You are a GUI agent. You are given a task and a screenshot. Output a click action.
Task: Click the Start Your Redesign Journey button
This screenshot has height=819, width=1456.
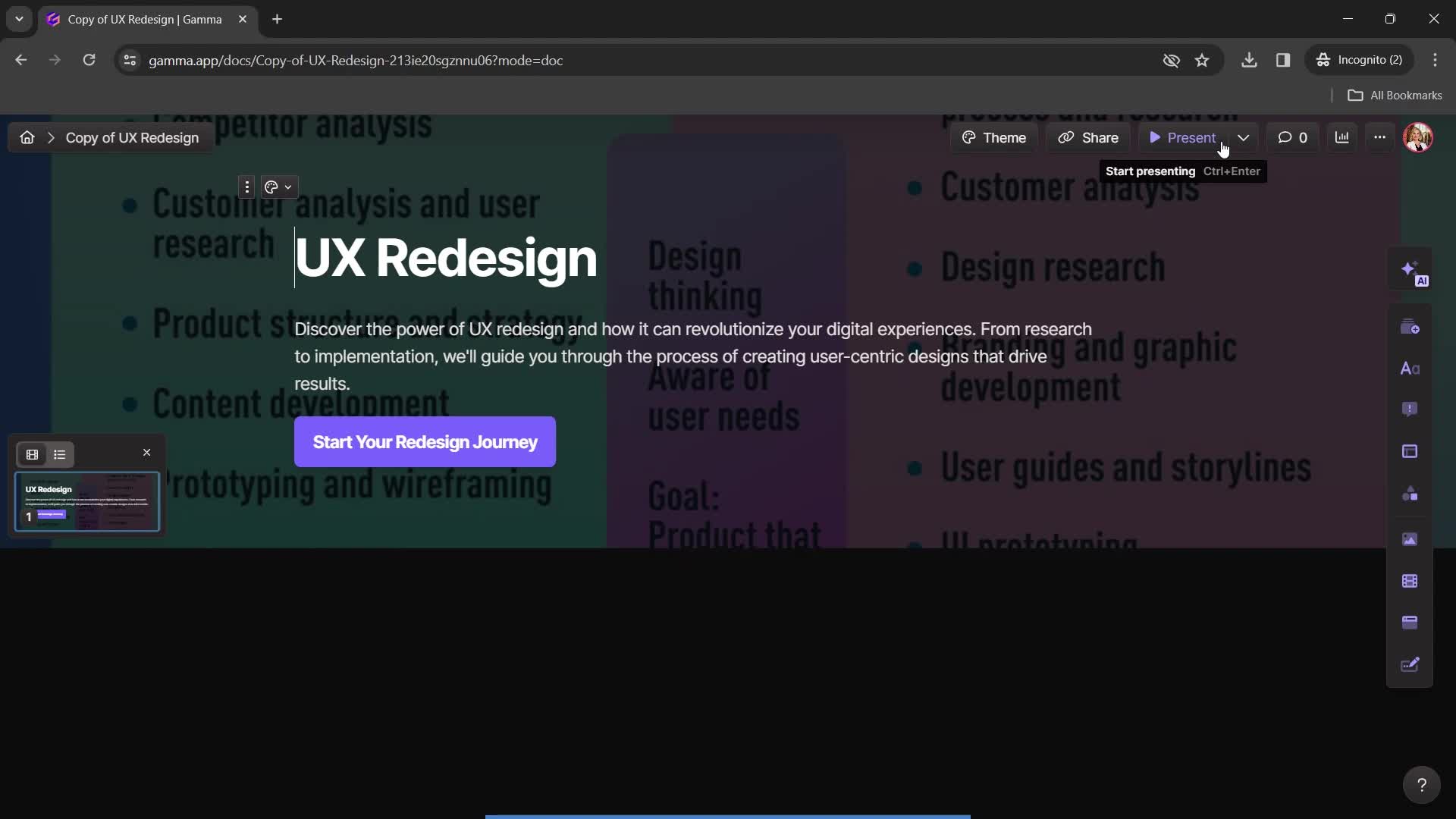point(425,442)
